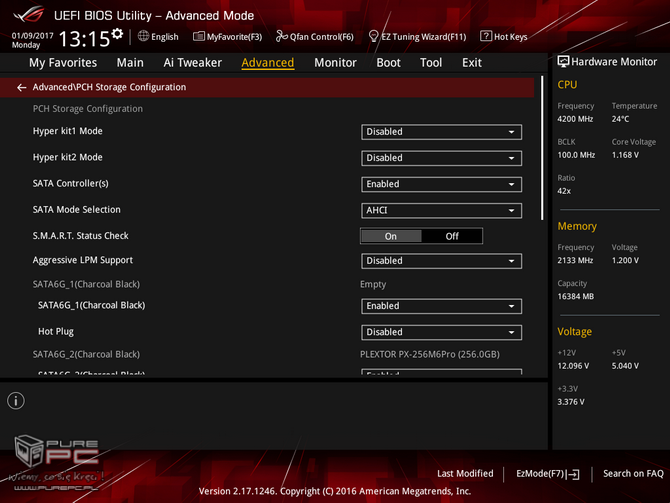Switch to the Main tab
This screenshot has height=503, width=670.
point(130,63)
